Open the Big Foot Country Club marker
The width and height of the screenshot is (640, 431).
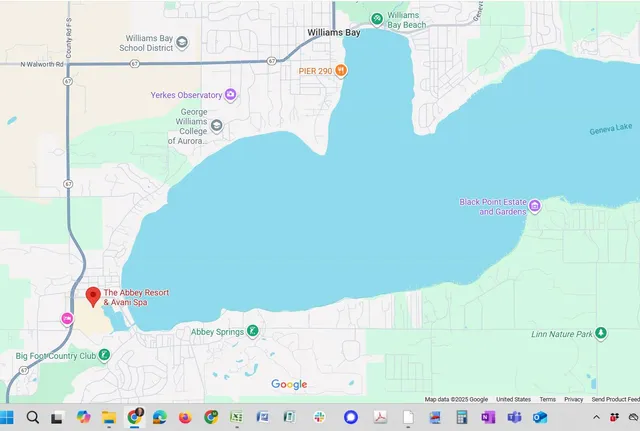coord(103,355)
